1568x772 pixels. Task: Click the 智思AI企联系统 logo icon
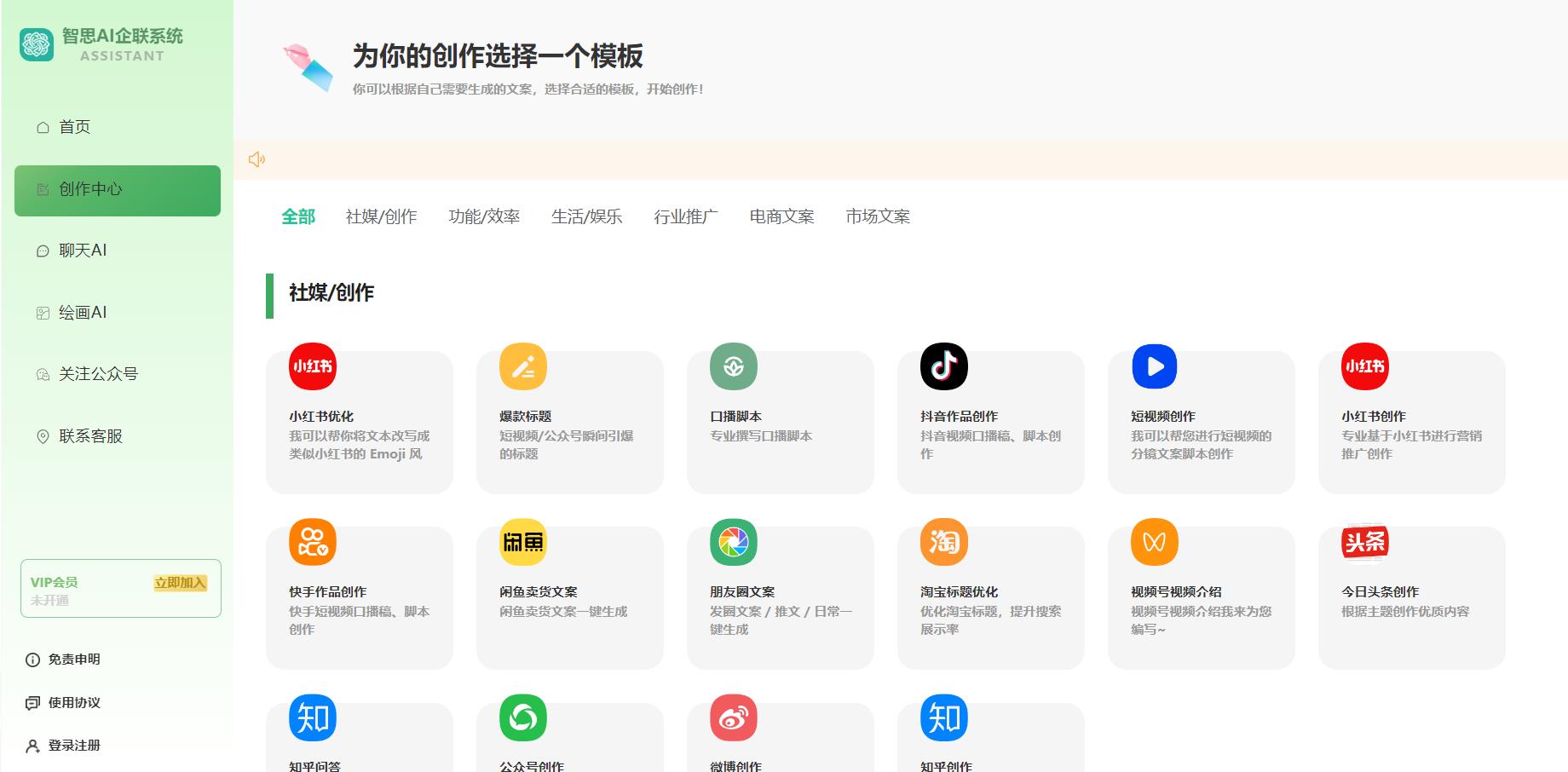click(x=37, y=44)
